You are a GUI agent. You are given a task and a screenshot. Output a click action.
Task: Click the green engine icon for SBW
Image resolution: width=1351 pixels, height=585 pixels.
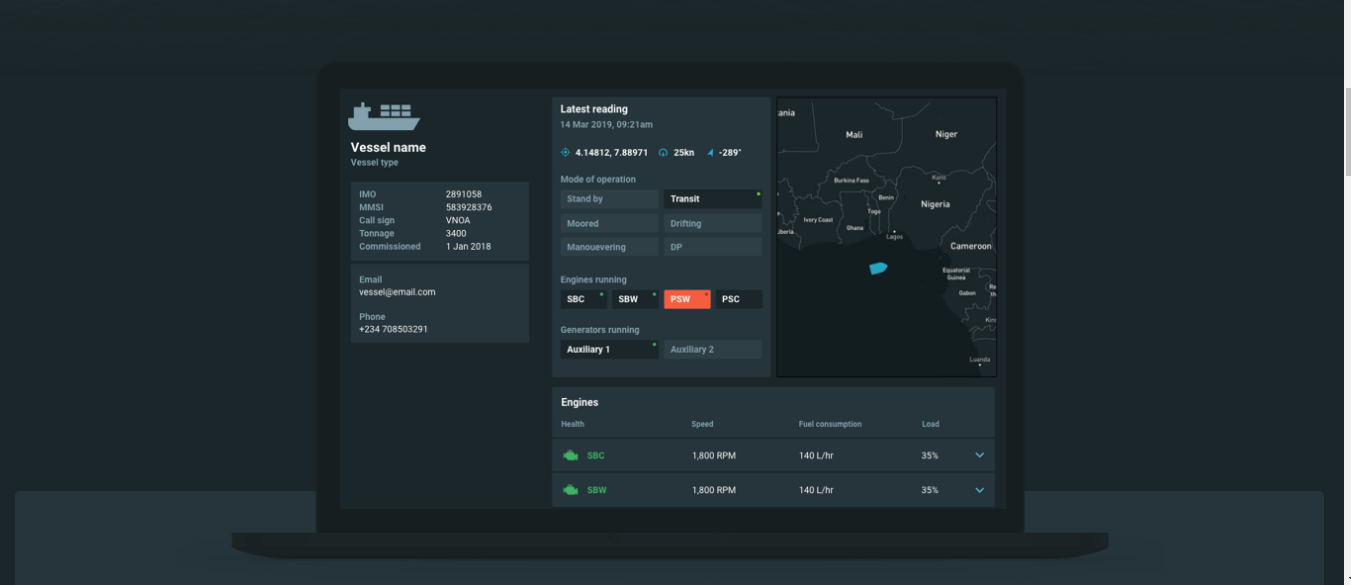(x=571, y=490)
